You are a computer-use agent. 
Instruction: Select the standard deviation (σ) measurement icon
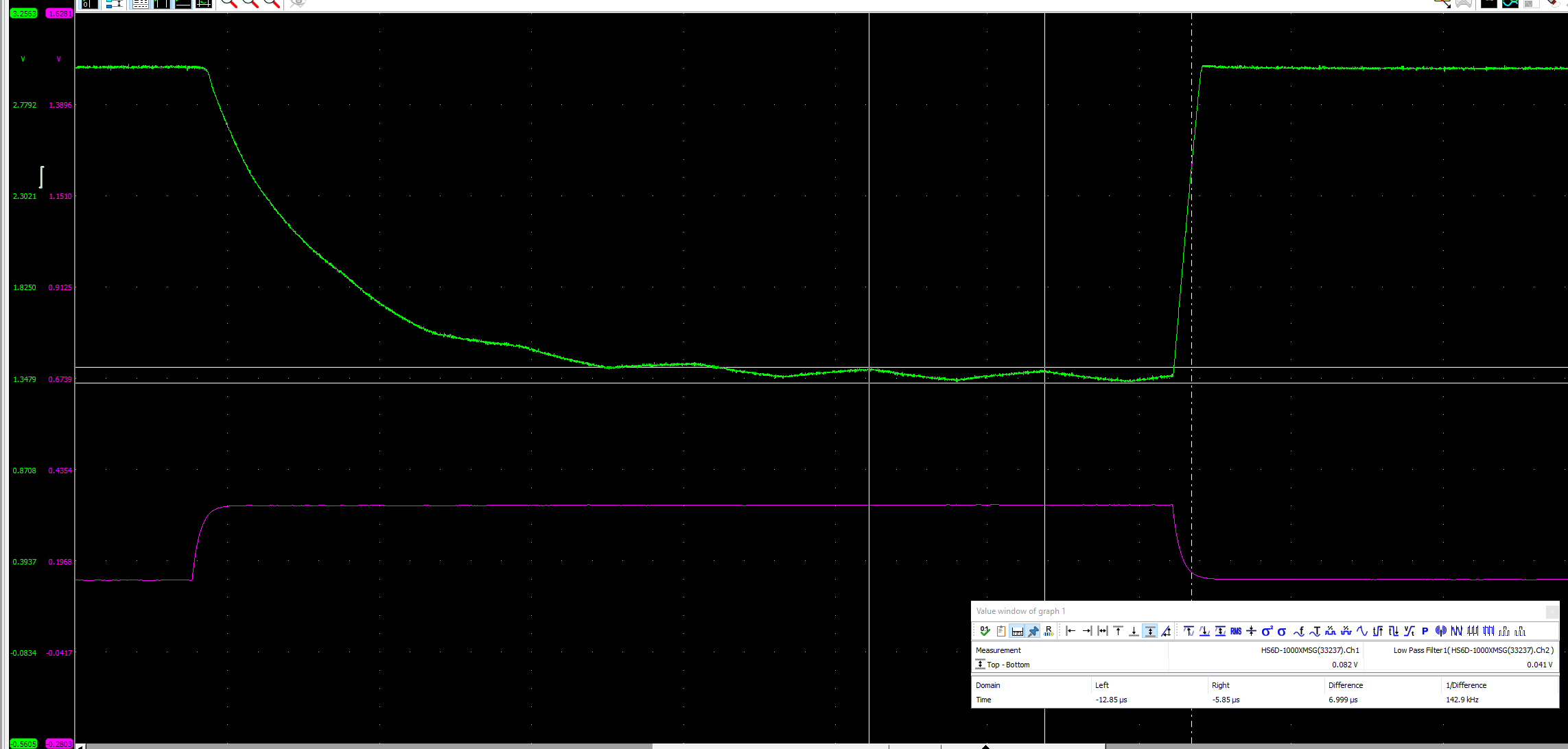[1283, 631]
